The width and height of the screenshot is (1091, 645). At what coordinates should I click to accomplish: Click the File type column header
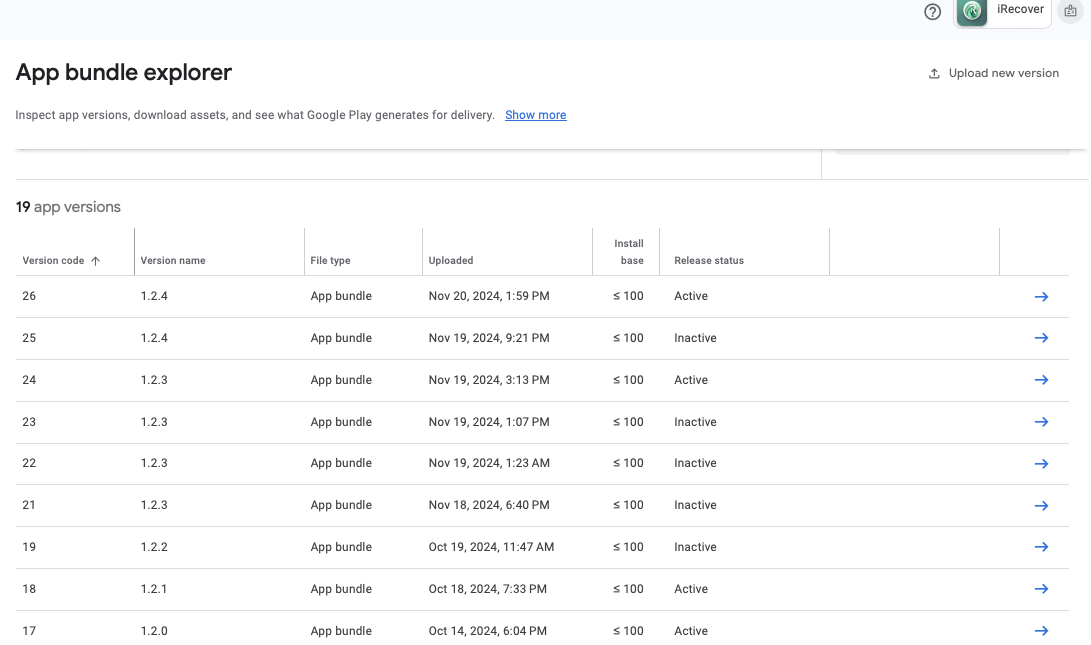tap(330, 261)
